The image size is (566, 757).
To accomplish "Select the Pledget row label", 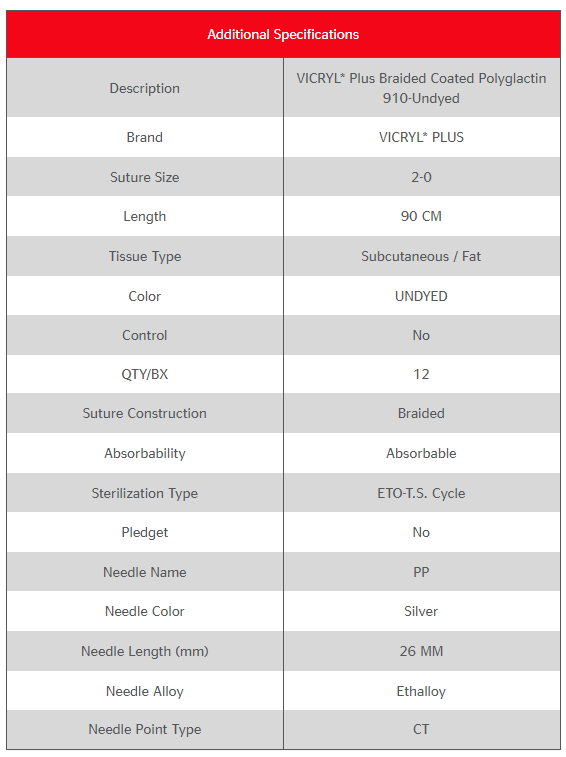I will click(144, 533).
